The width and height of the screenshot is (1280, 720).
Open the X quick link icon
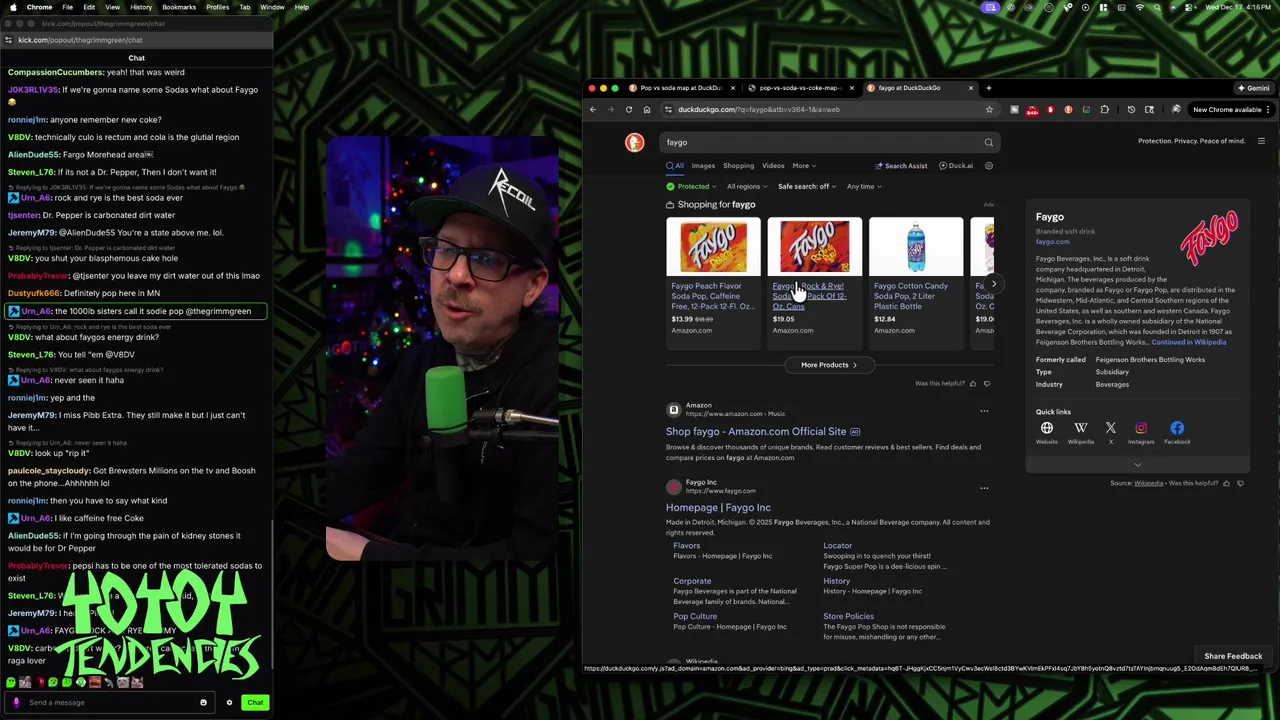point(1110,428)
